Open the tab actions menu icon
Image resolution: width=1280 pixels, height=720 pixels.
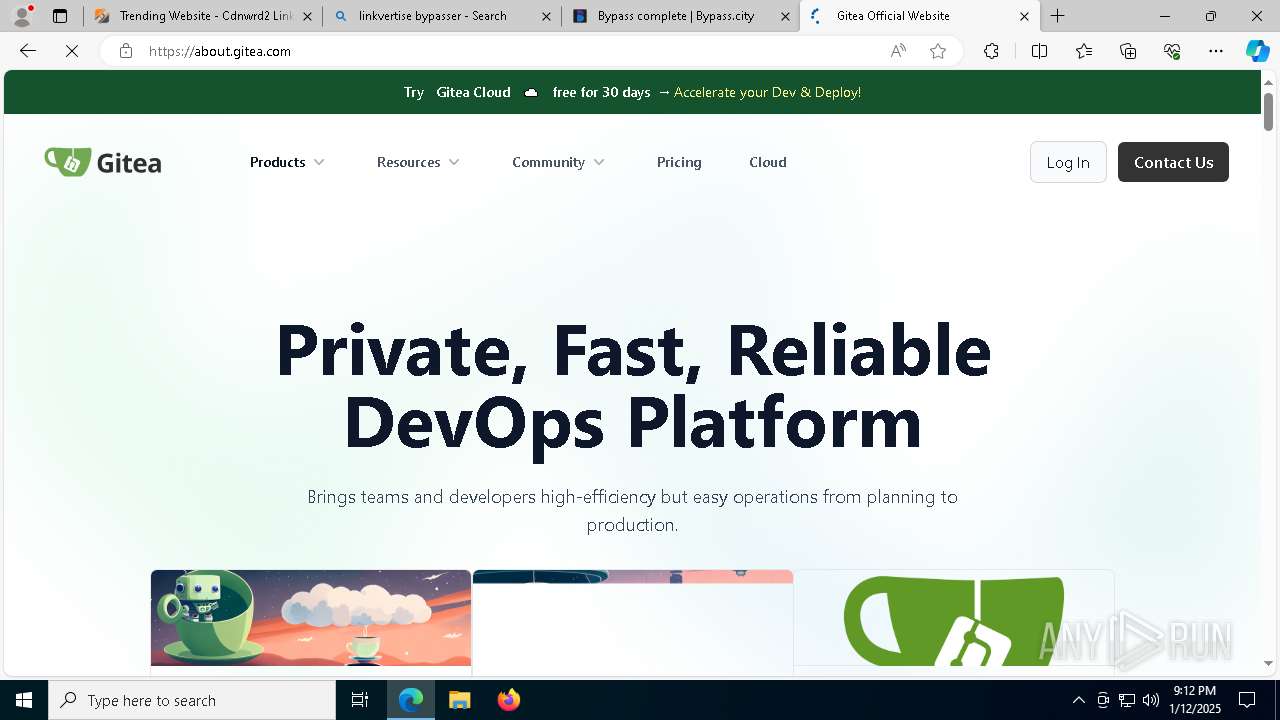click(x=60, y=16)
